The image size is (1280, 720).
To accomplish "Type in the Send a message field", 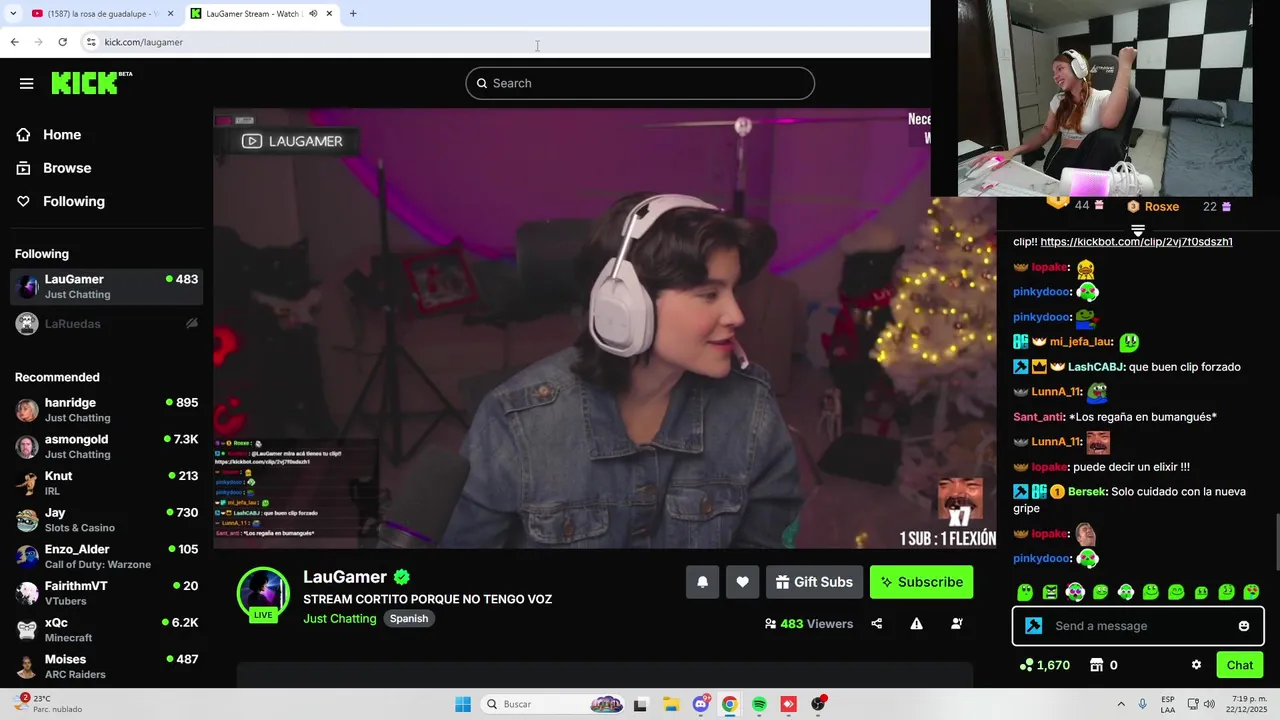I will (1138, 626).
